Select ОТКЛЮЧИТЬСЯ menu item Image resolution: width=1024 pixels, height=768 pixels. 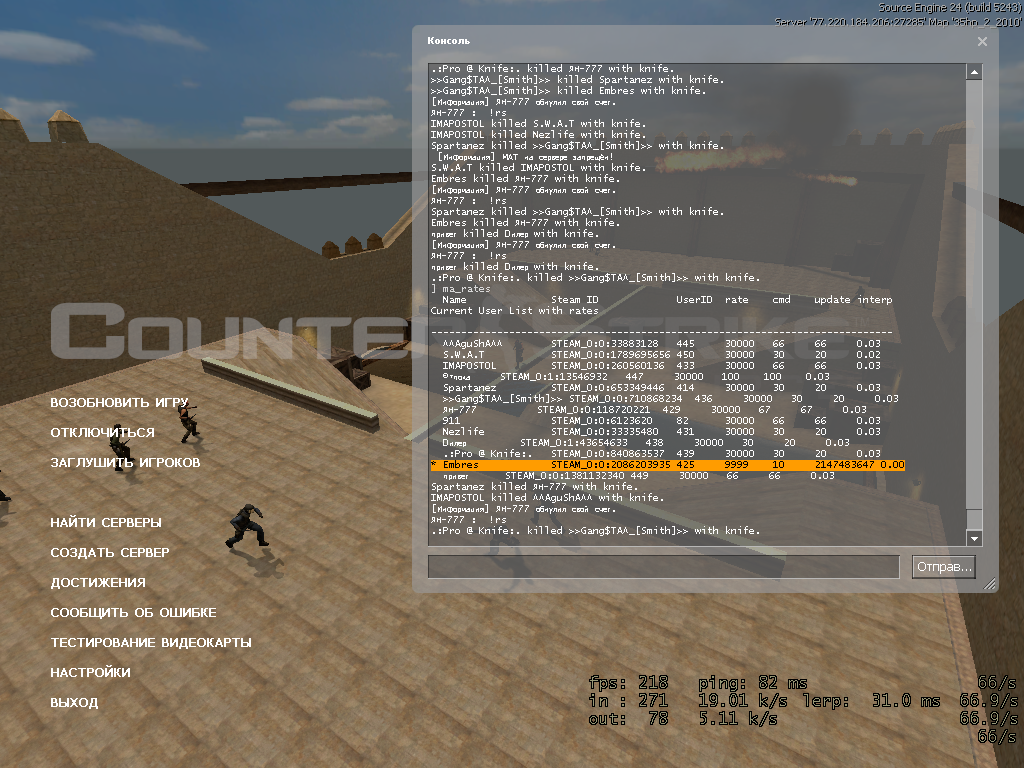click(103, 432)
